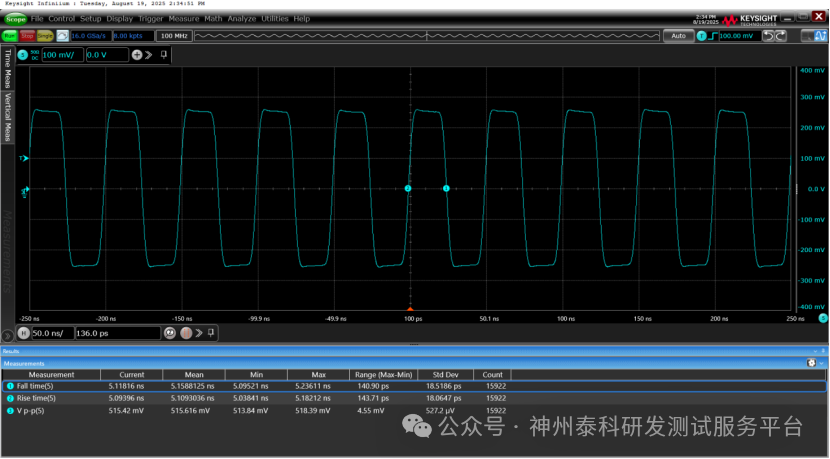This screenshot has height=459, width=830.
Task: Trigger a Single acquisition
Action: pyautogui.click(x=45, y=35)
